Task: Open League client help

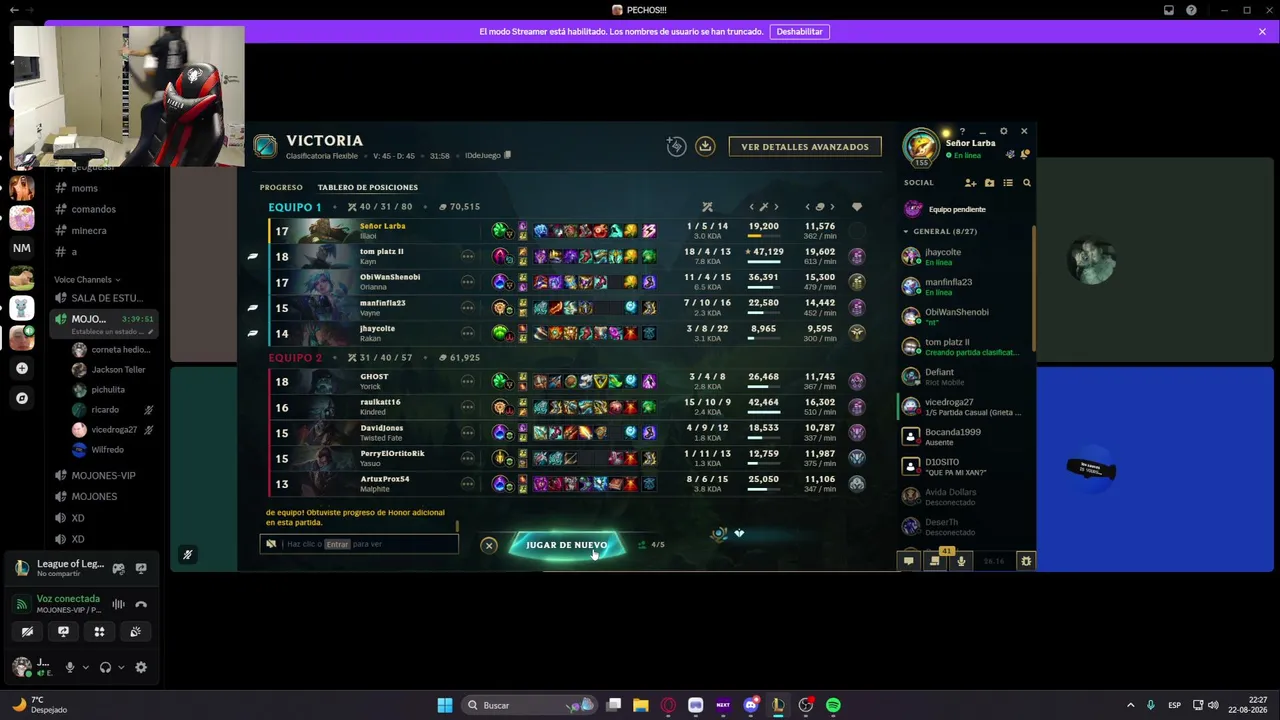Action: pos(962,131)
